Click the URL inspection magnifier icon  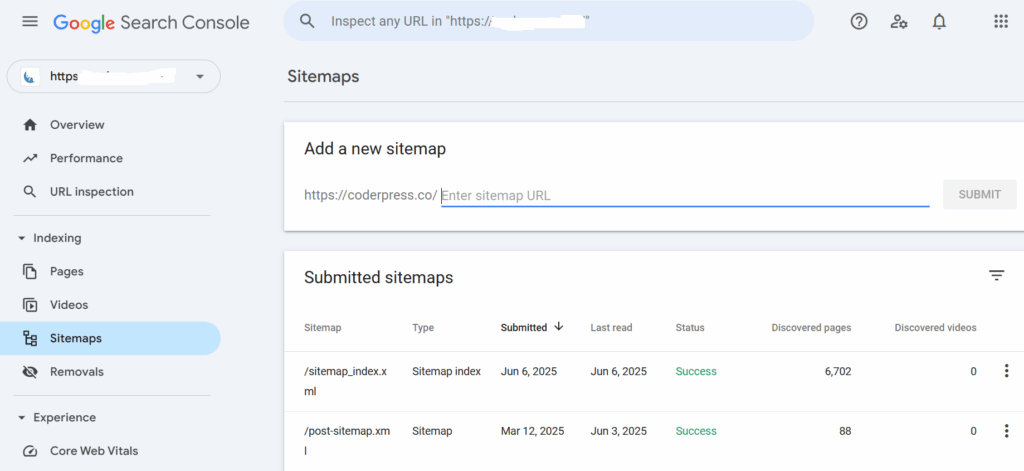click(x=30, y=191)
